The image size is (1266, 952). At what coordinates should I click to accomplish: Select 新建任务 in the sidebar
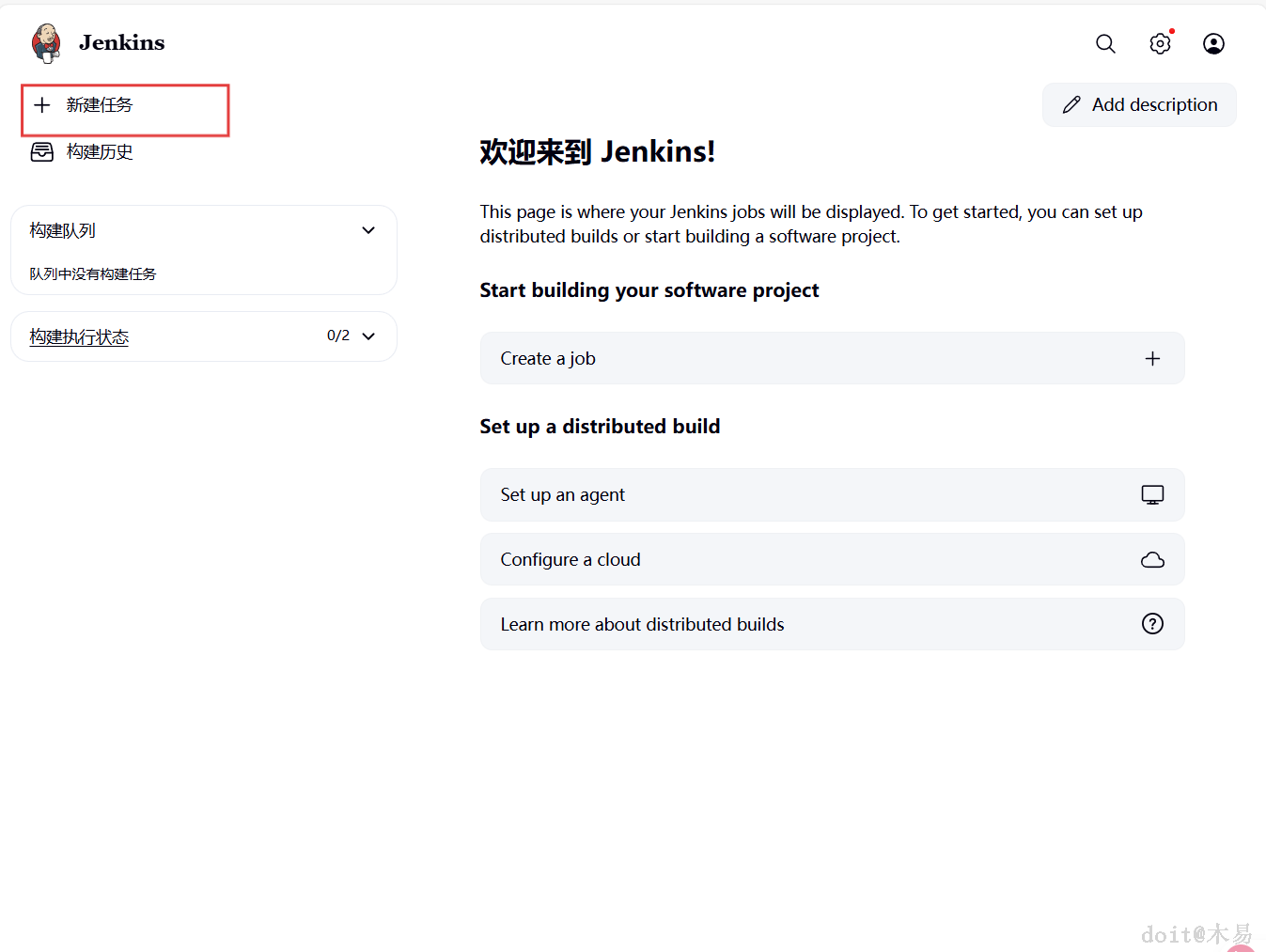(100, 105)
